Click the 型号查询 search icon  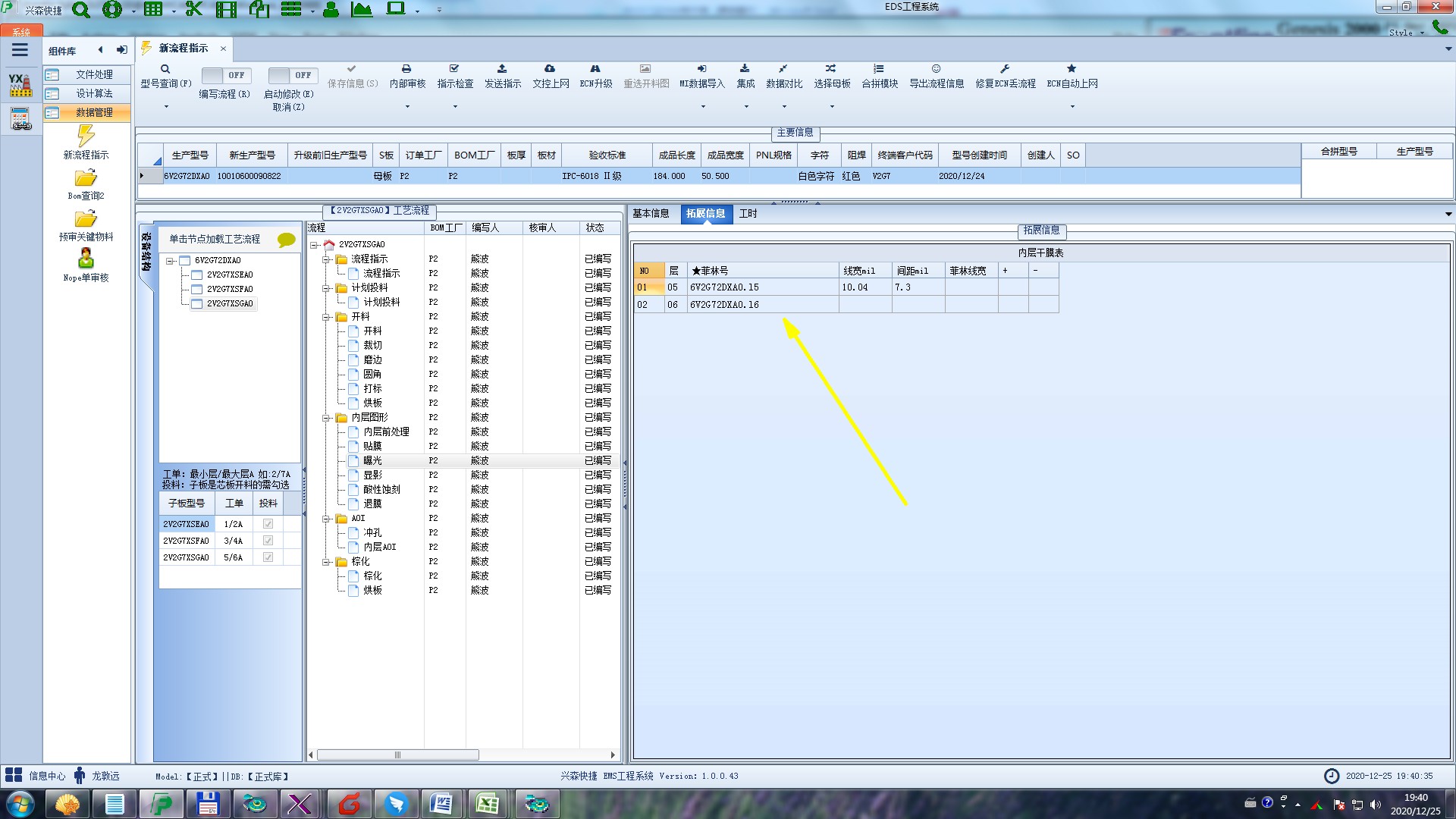click(x=165, y=69)
